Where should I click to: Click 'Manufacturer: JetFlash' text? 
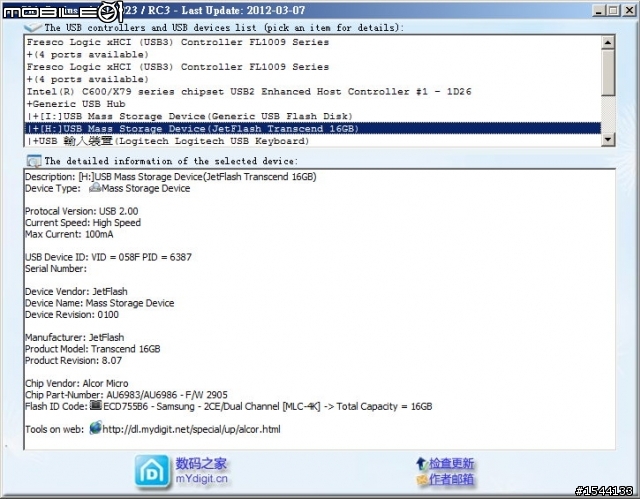click(x=75, y=337)
